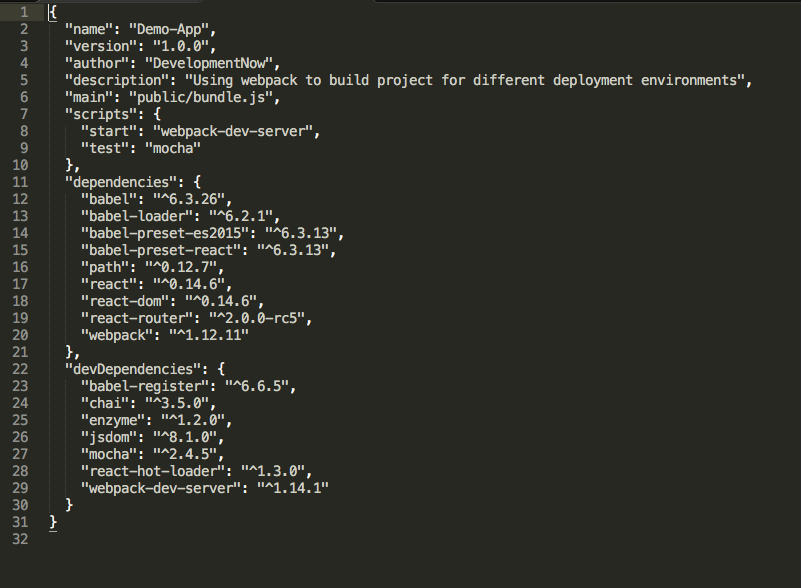
Task: Click the "dependencies" key
Action: point(119,182)
